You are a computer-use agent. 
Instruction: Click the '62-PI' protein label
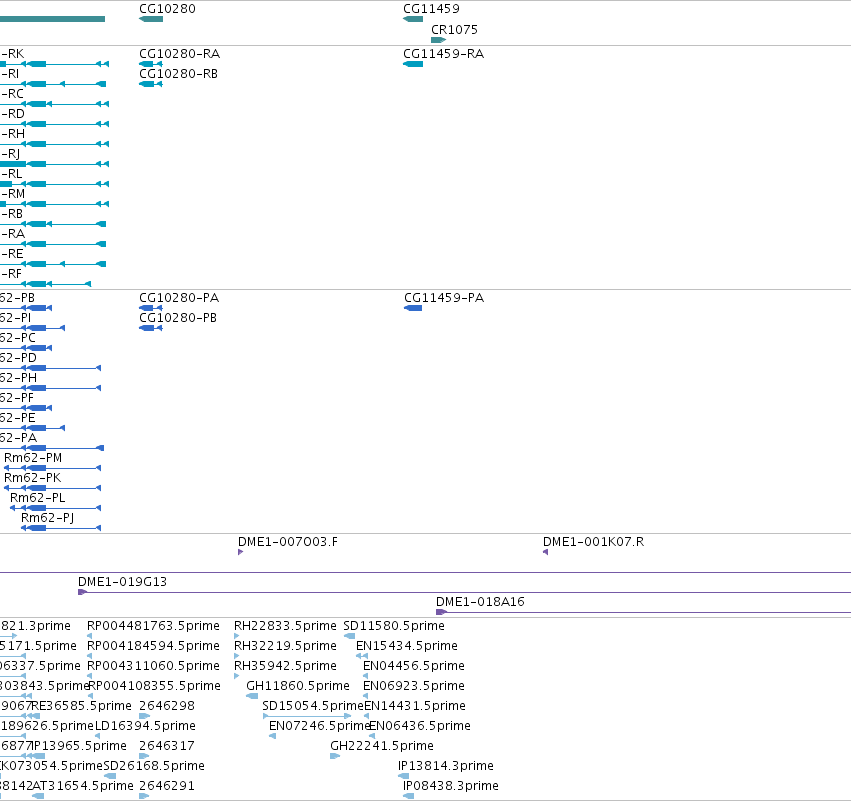[x=15, y=318]
